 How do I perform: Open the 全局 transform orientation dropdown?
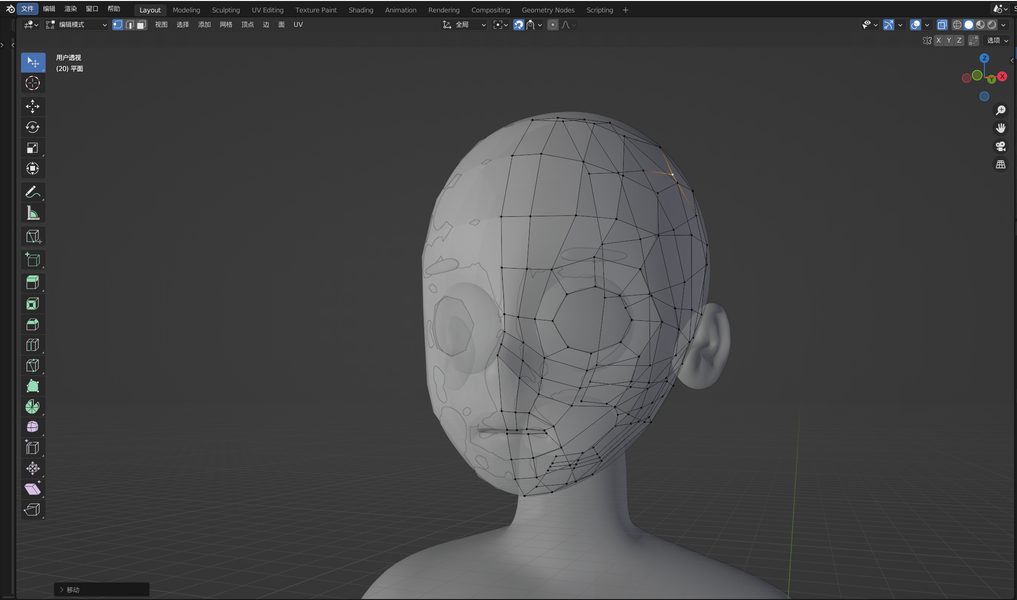tap(462, 24)
